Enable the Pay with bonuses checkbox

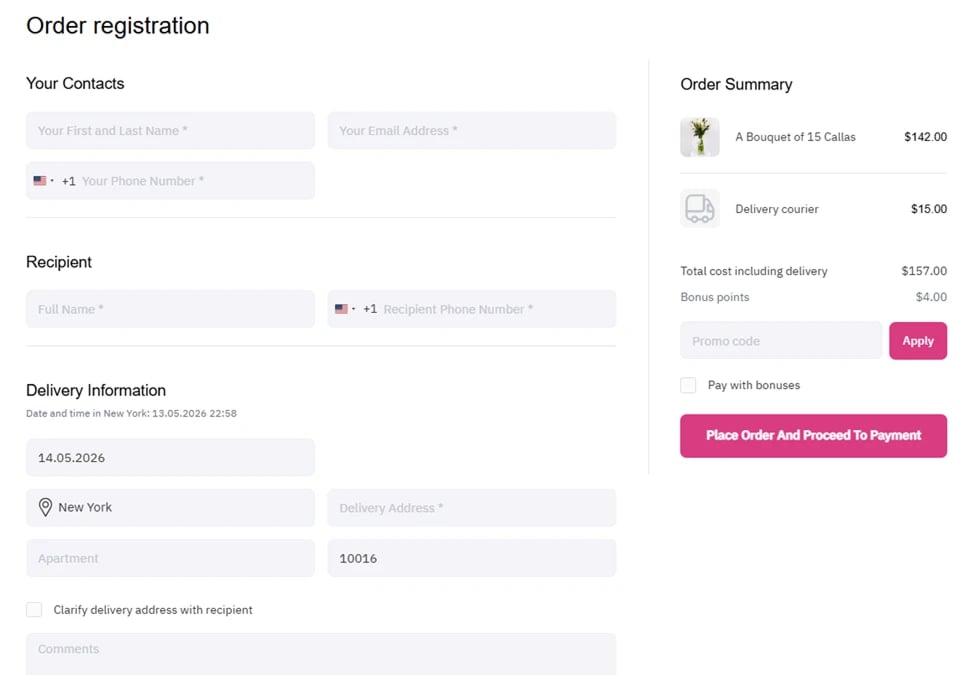688,385
